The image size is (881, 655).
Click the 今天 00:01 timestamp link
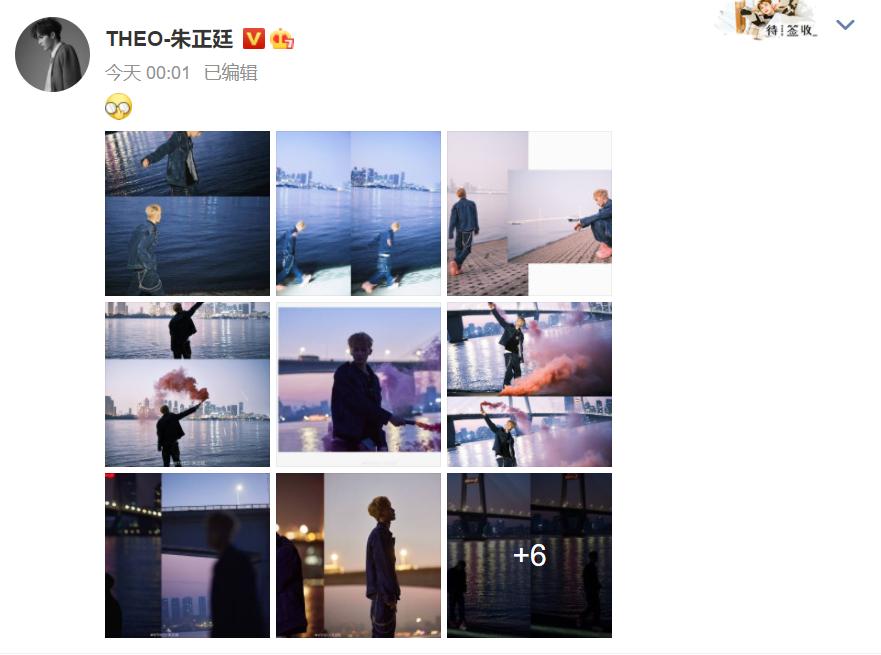pos(148,72)
